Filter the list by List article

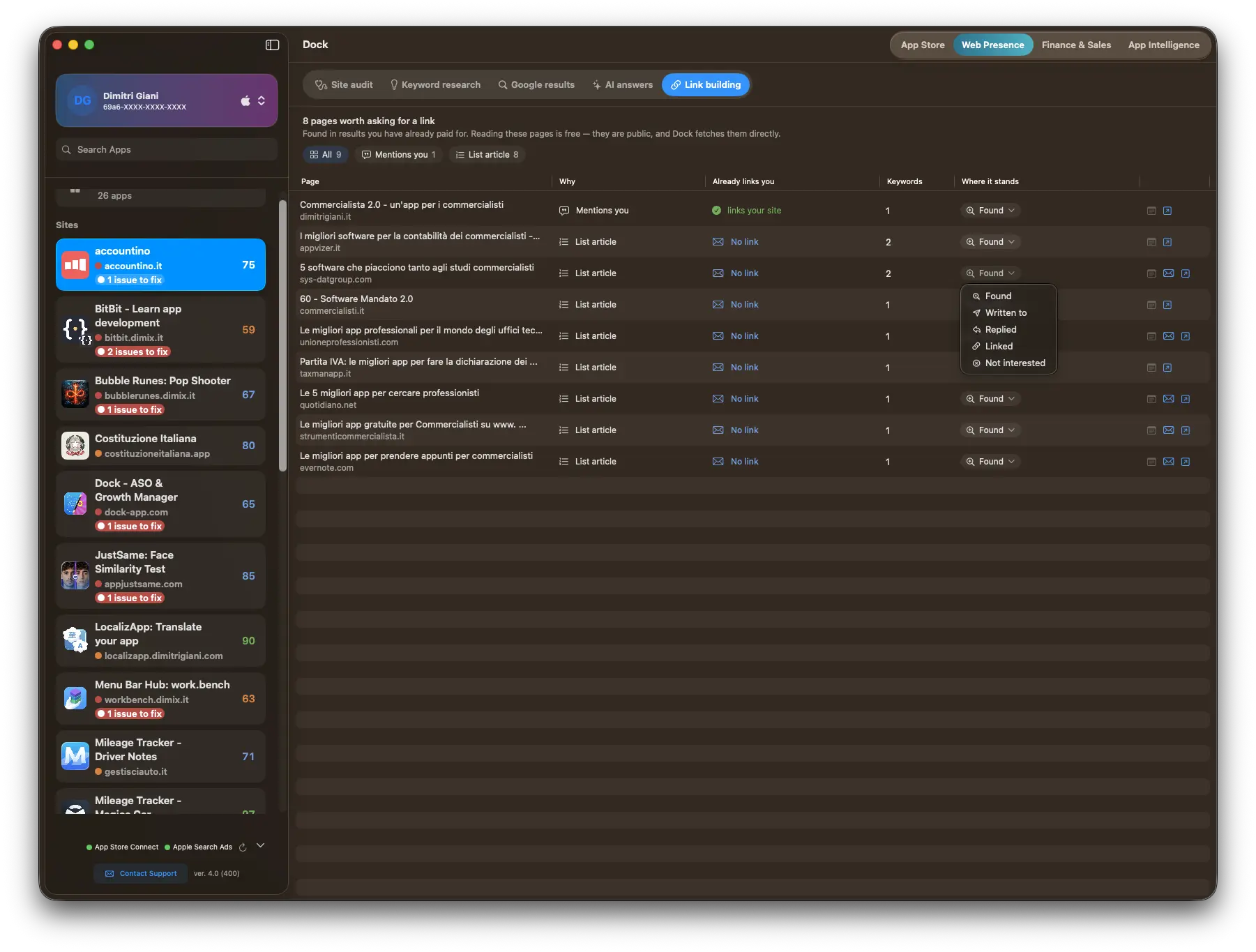coord(487,155)
